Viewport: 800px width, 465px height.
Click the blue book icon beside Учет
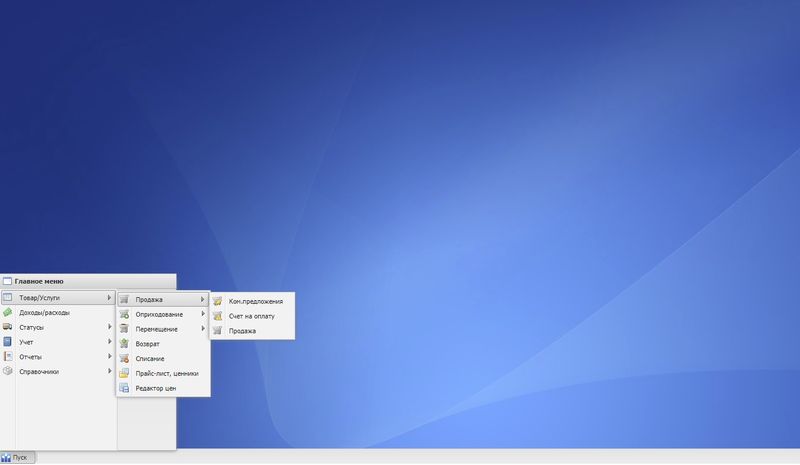(8, 341)
